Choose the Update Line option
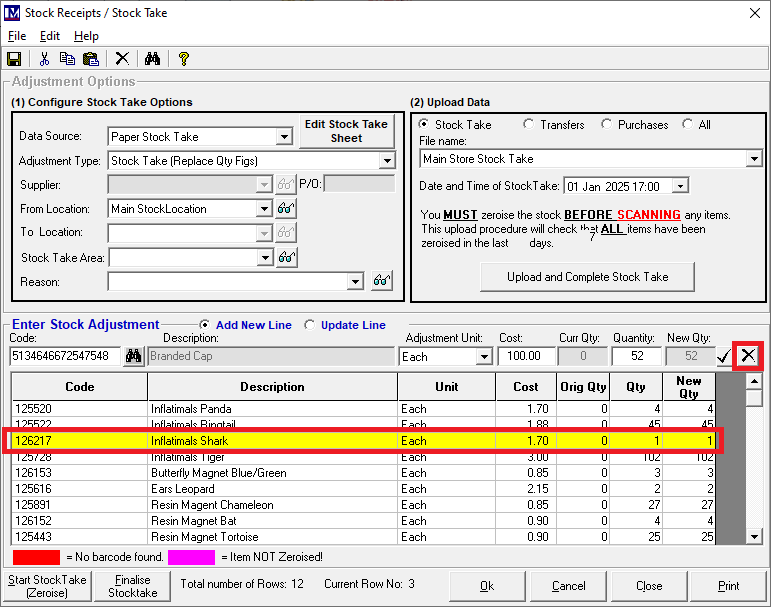The image size is (772, 607). click(310, 325)
